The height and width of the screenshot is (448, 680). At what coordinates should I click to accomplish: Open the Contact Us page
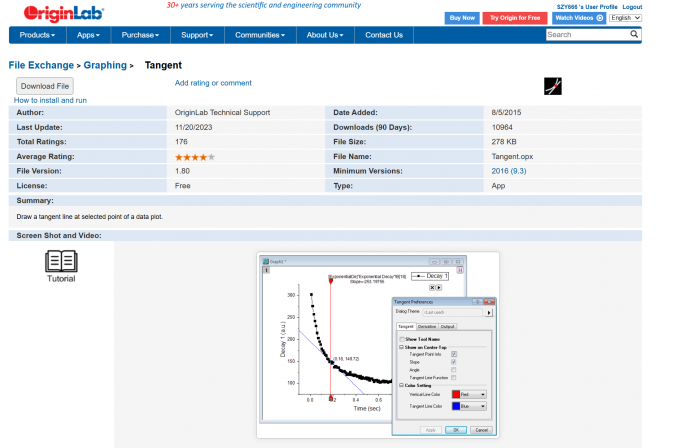tap(384, 35)
